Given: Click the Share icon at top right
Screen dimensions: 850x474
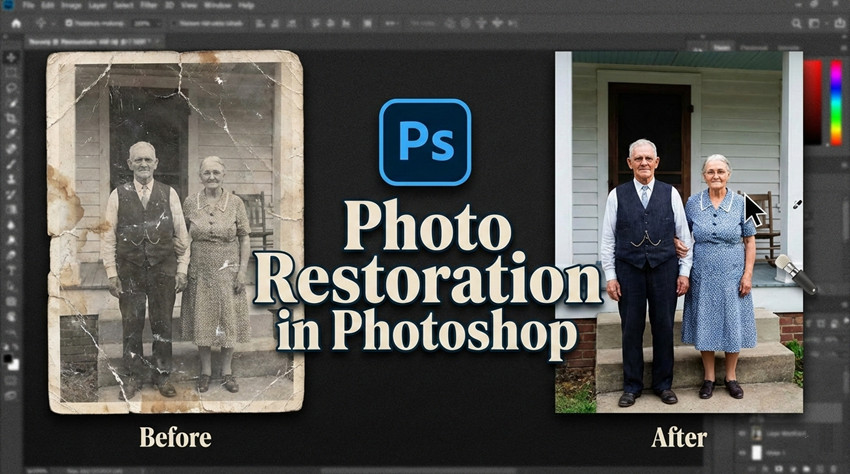Looking at the screenshot, I should point(841,23).
